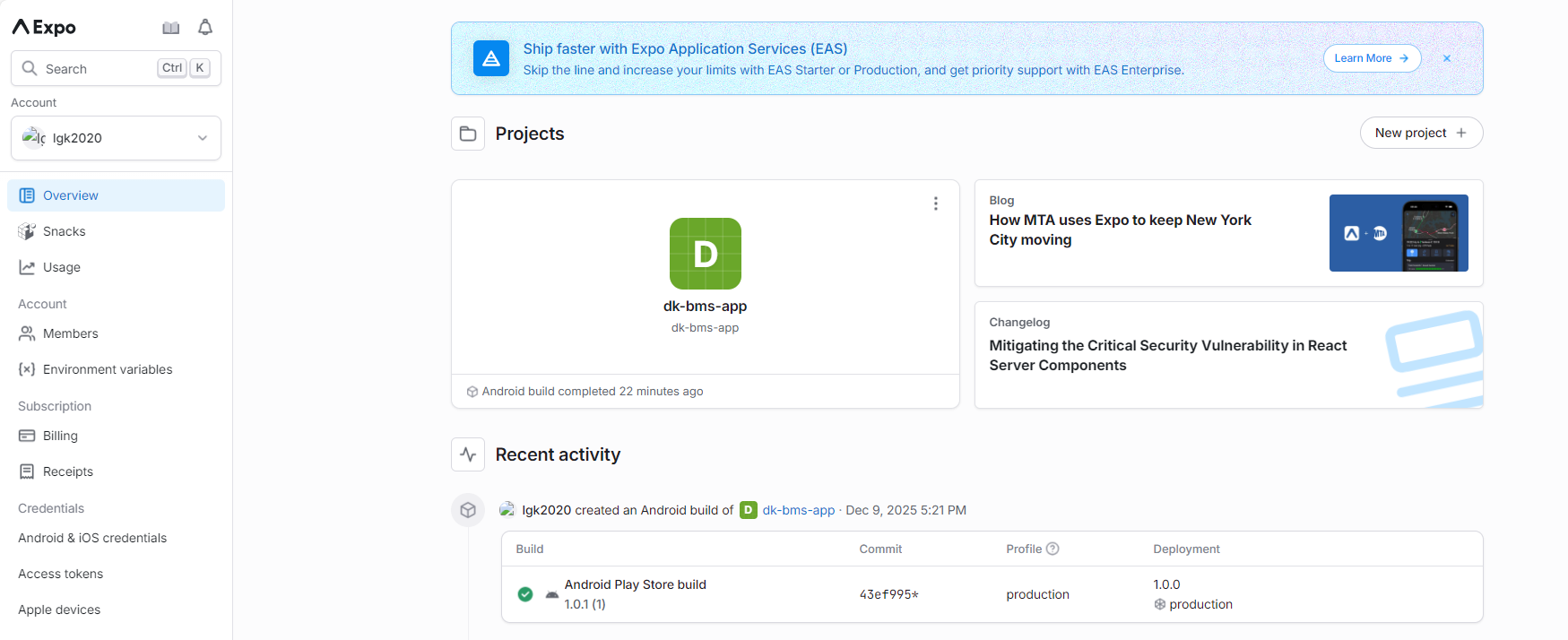Click the green D project icon
Viewport: 1568px width, 640px height.
pos(705,254)
